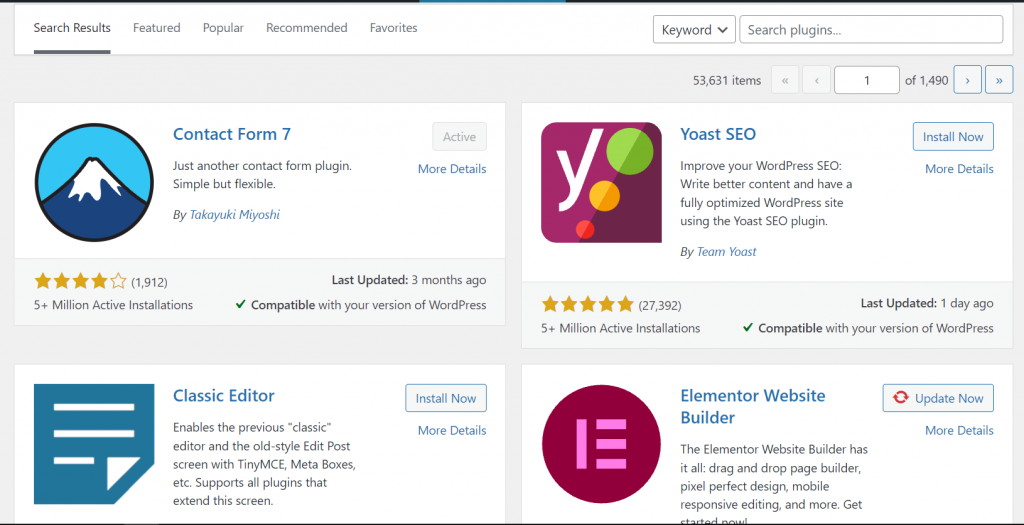Image resolution: width=1024 pixels, height=525 pixels.
Task: Install the Yoast SEO plugin
Action: (x=953, y=136)
